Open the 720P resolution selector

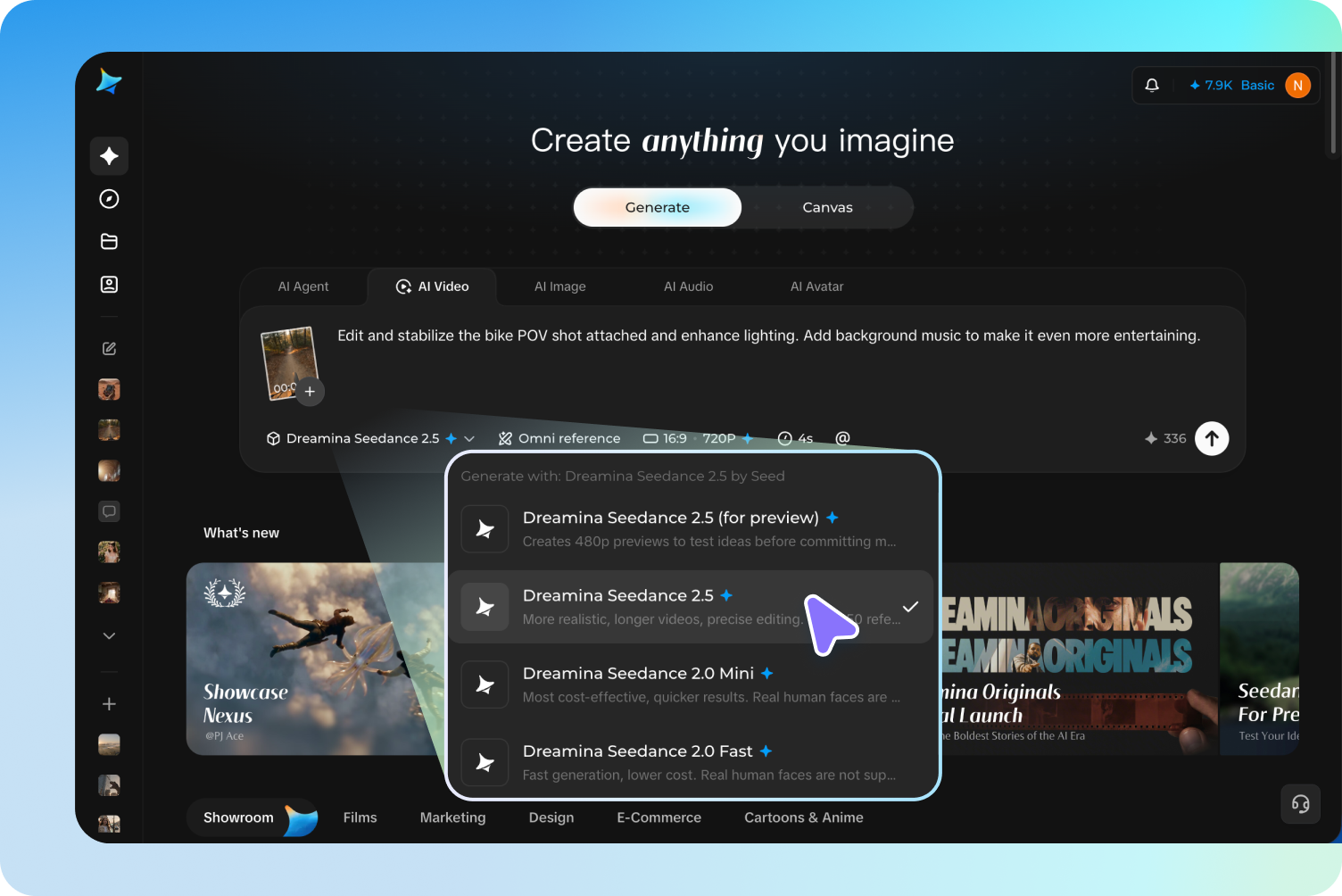727,438
